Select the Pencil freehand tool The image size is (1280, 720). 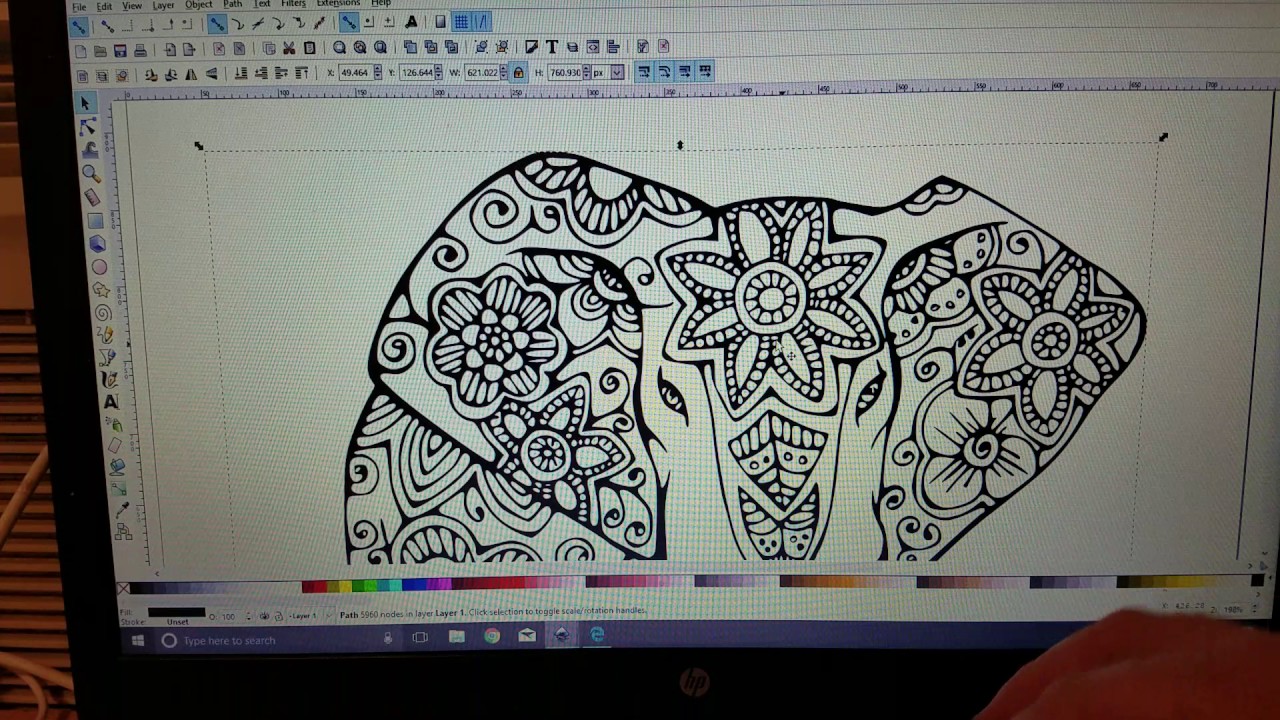coord(105,334)
